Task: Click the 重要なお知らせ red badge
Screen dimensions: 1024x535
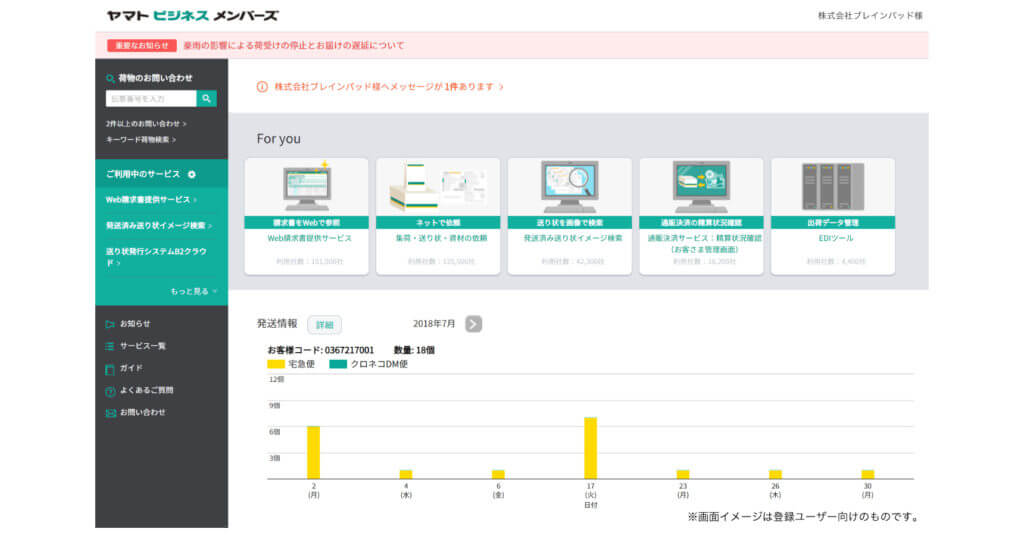Action: pyautogui.click(x=142, y=45)
